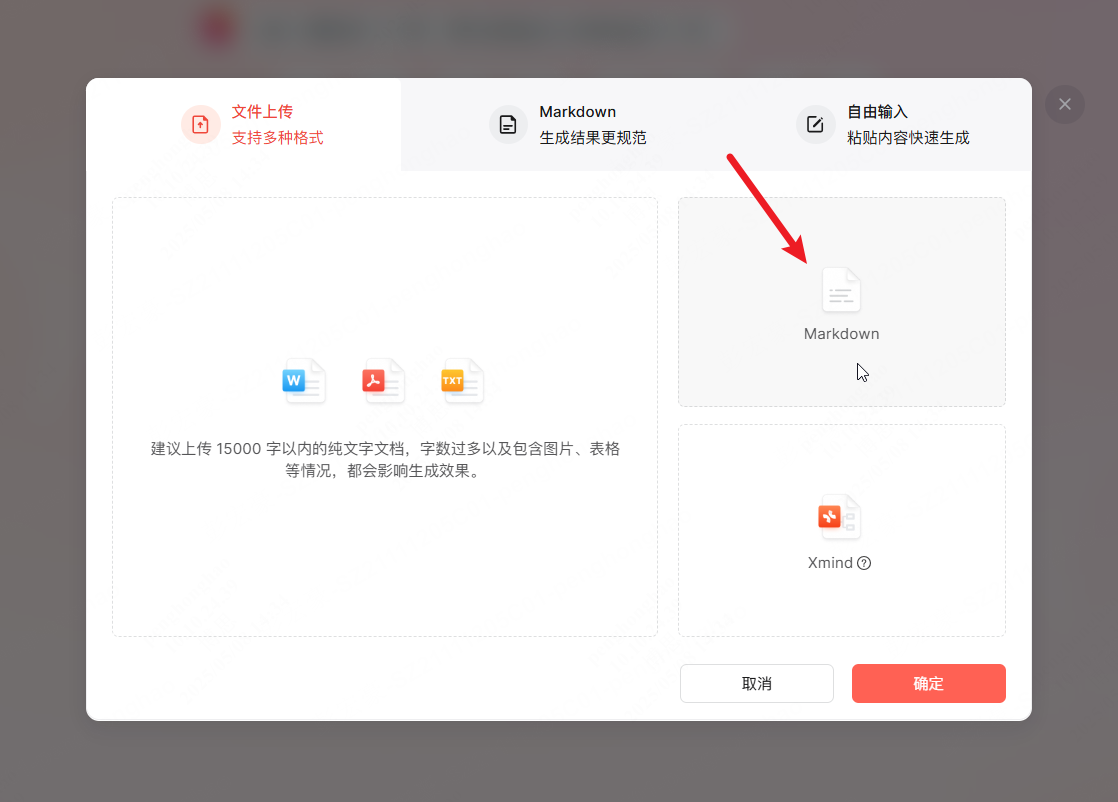Click the Markdown tab's document icon
This screenshot has width=1118, height=802.
click(508, 124)
